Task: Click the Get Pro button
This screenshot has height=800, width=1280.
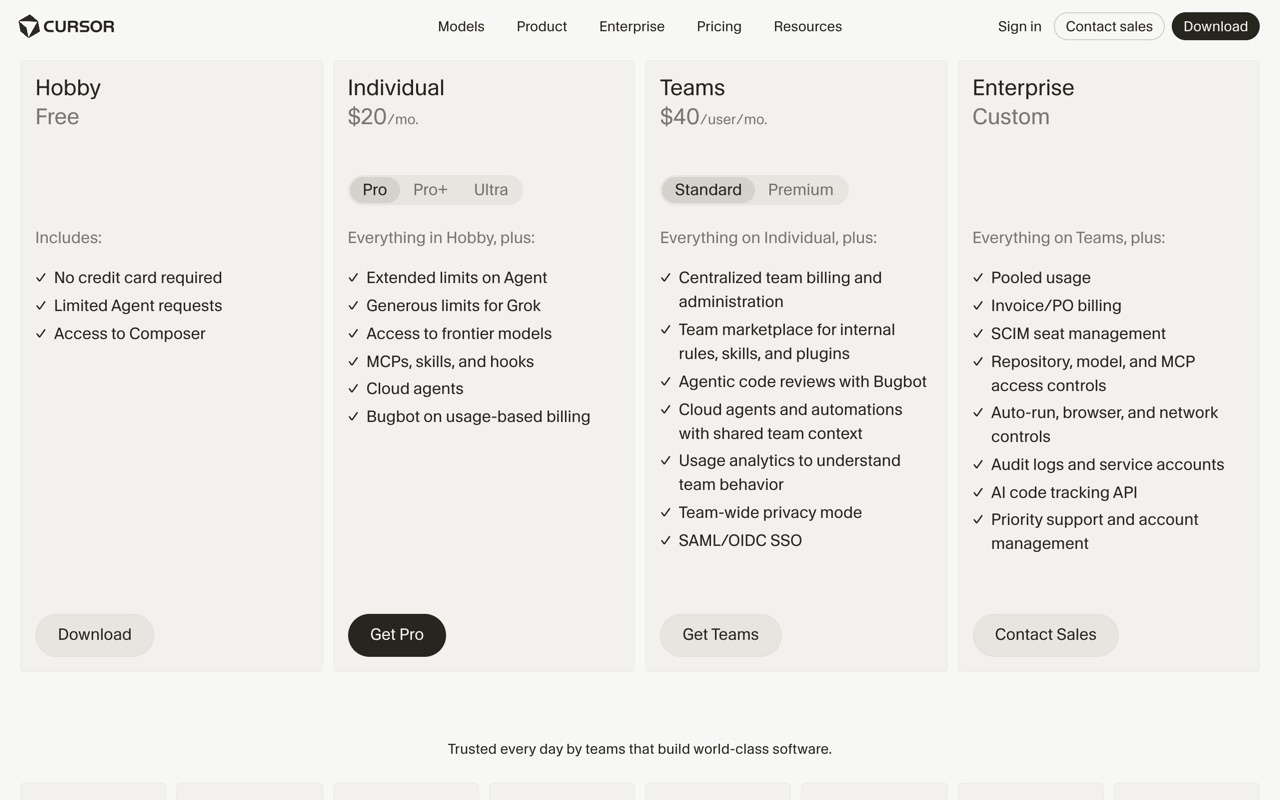Action: [397, 635]
